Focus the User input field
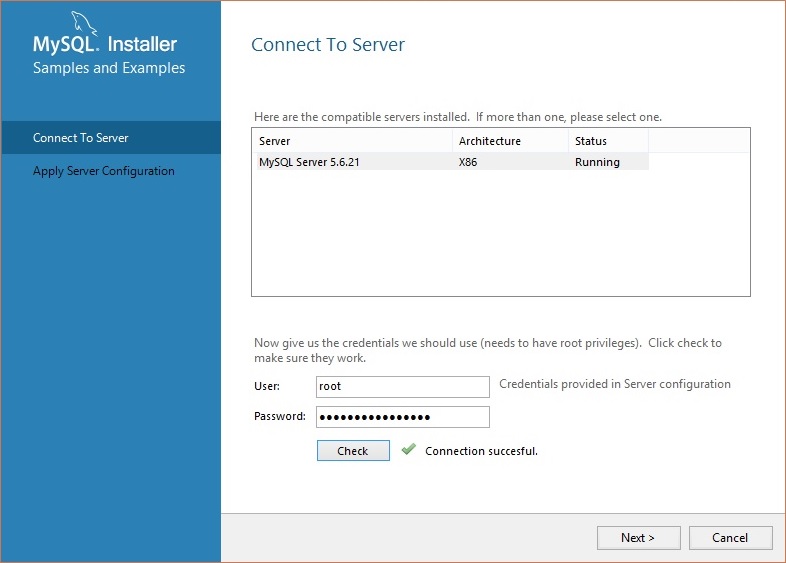The height and width of the screenshot is (563, 786). (403, 387)
